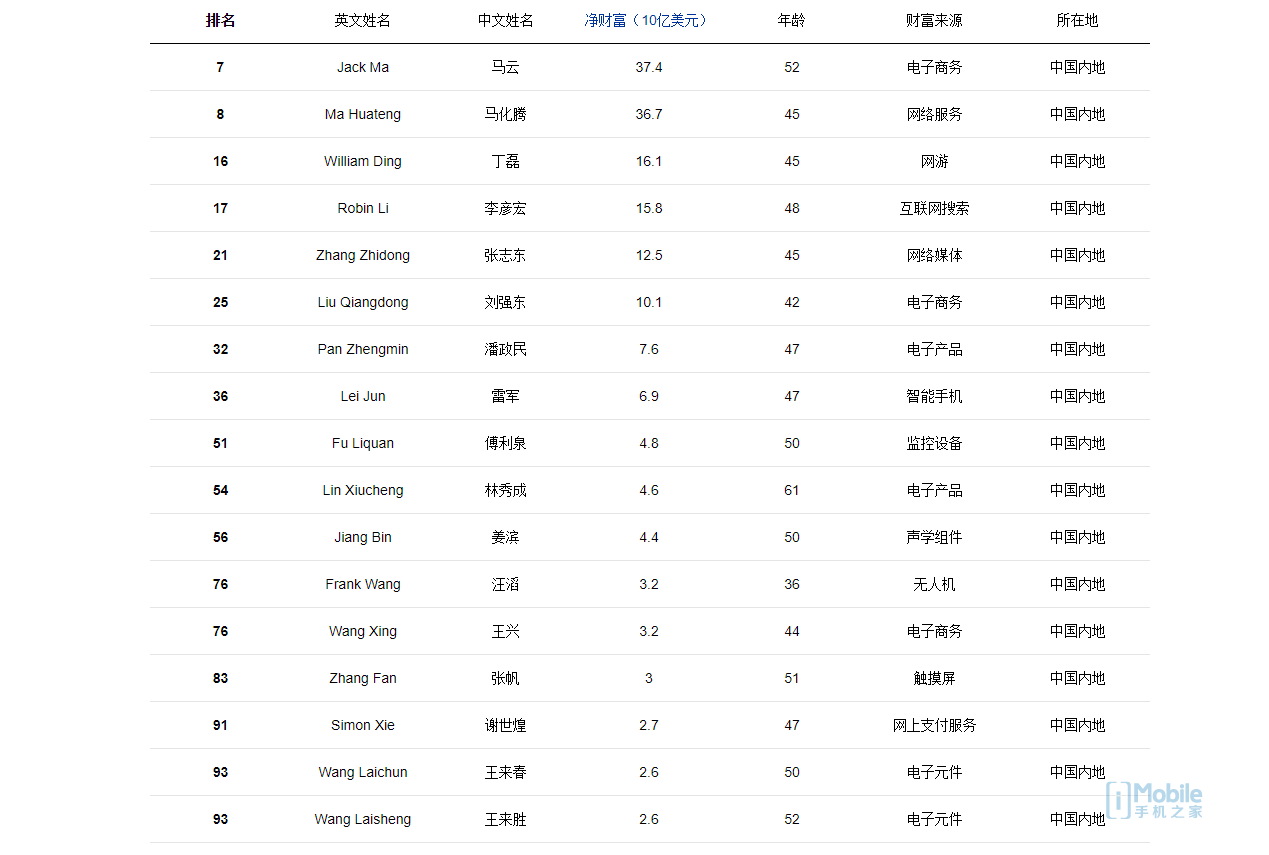The image size is (1269, 855).
Task: Select the name Wang Xing
Action: coord(363,631)
